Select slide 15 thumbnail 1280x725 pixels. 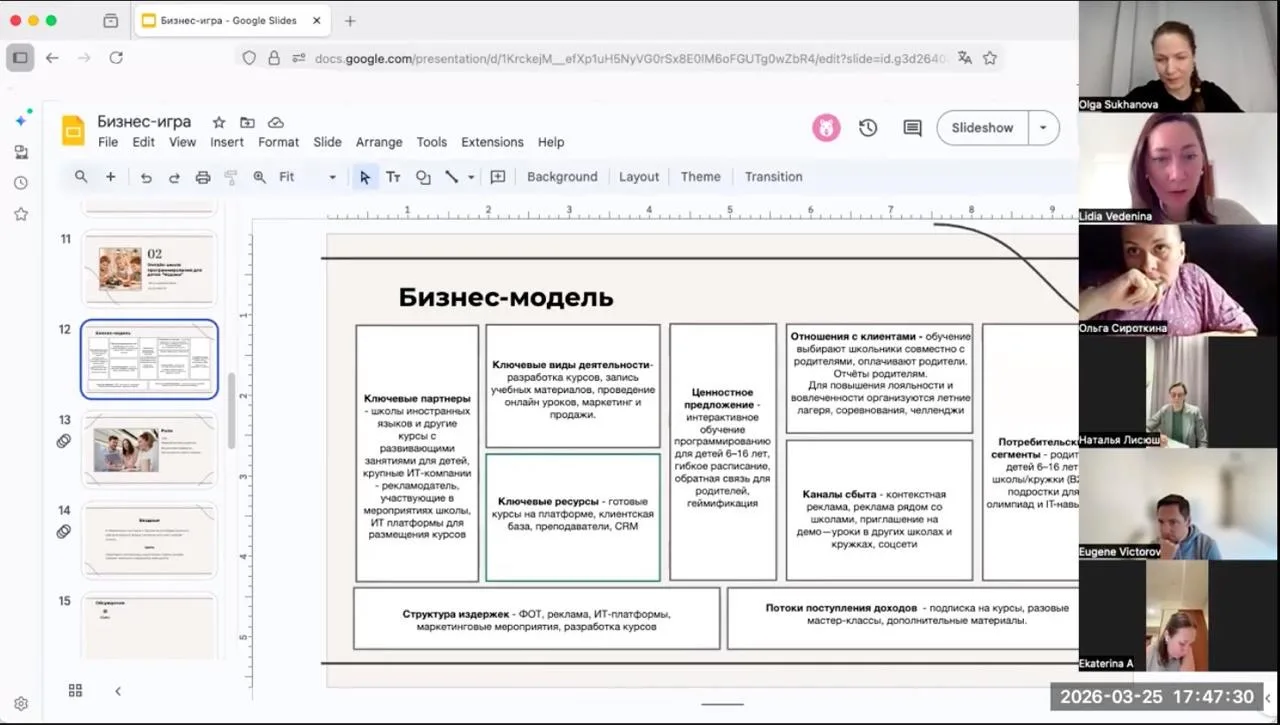(x=149, y=626)
